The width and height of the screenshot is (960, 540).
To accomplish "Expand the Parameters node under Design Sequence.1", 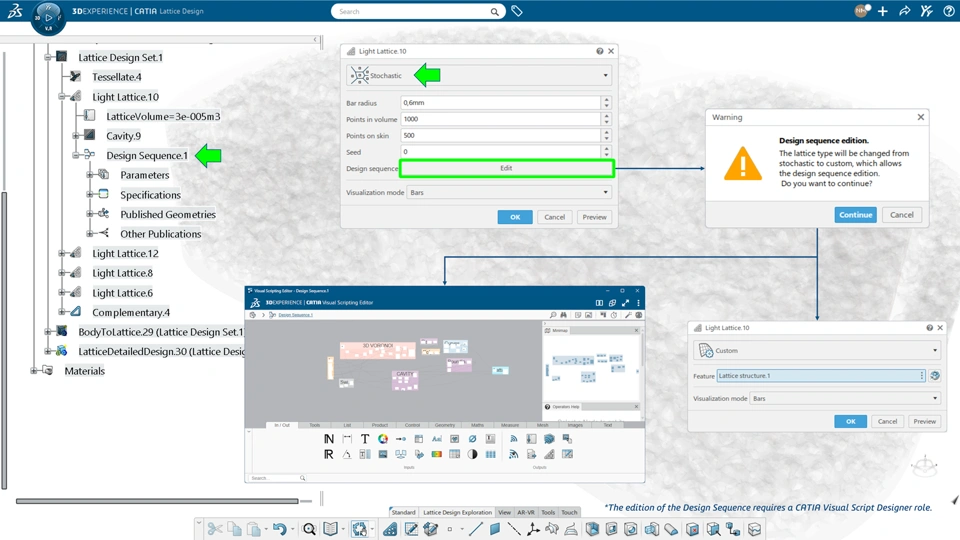I will click(90, 174).
